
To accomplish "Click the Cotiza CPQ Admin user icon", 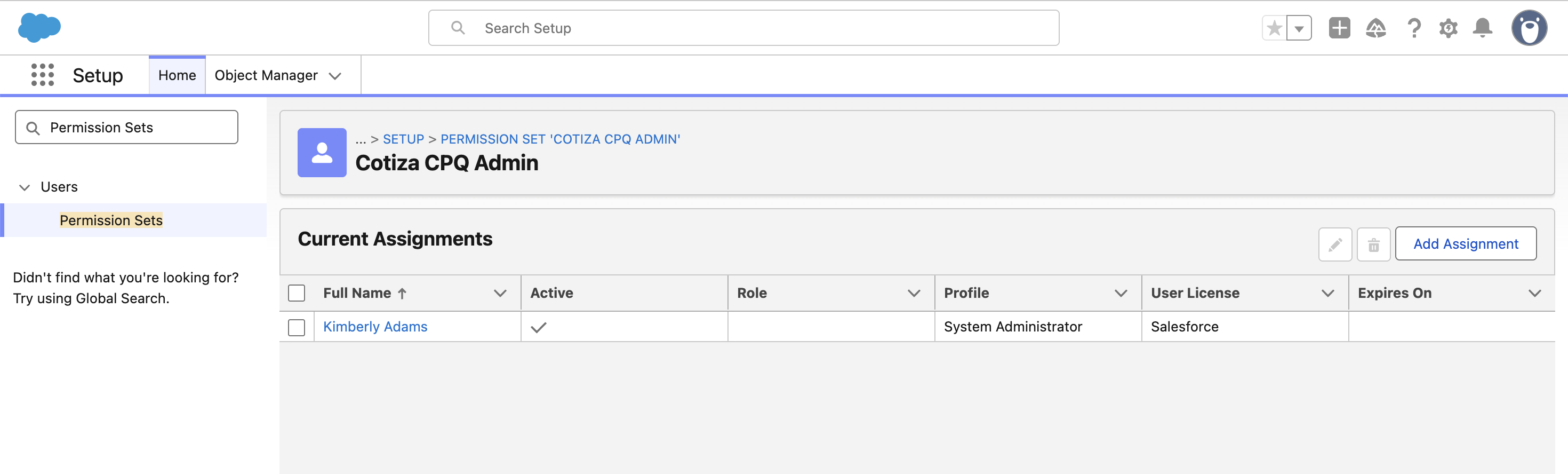I will 322,152.
